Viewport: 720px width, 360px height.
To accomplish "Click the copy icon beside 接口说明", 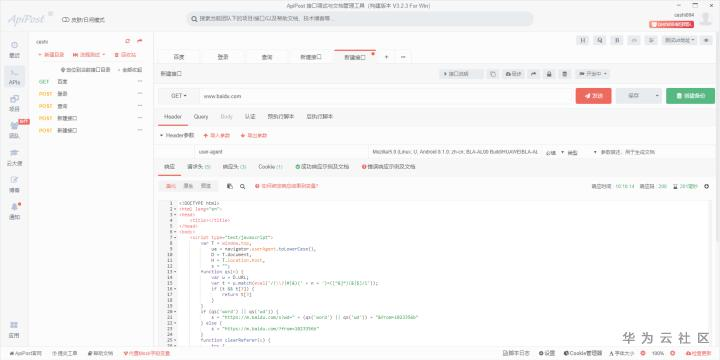I will click(x=493, y=74).
